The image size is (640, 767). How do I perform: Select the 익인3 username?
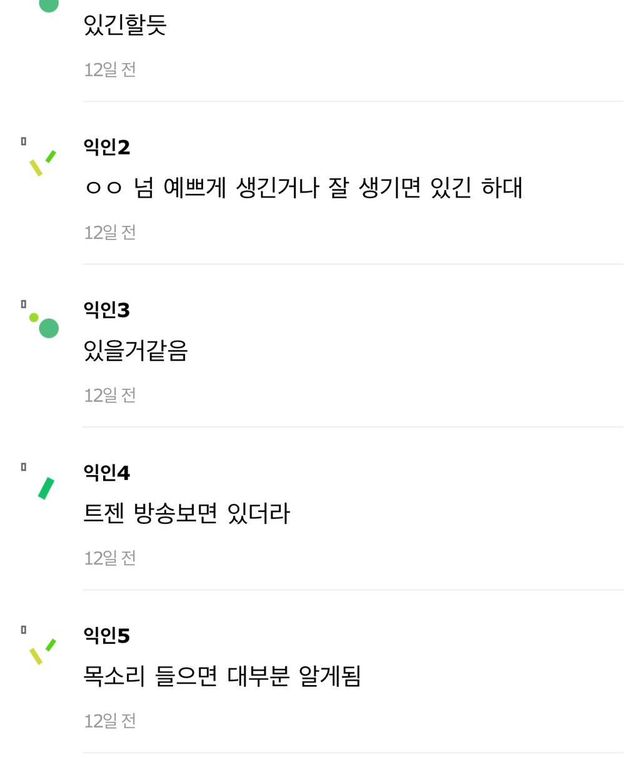(107, 311)
